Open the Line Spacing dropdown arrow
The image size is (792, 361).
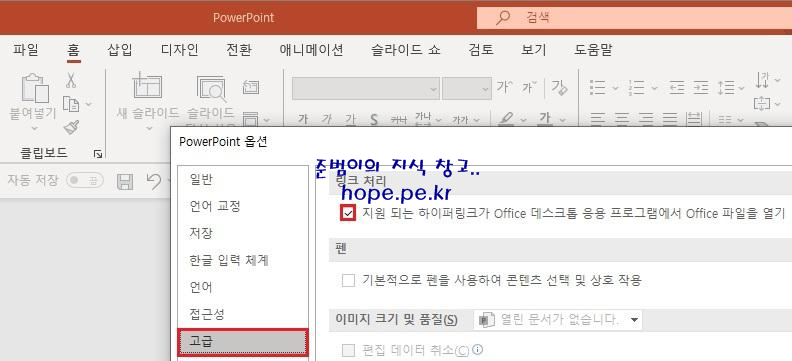click(742, 88)
